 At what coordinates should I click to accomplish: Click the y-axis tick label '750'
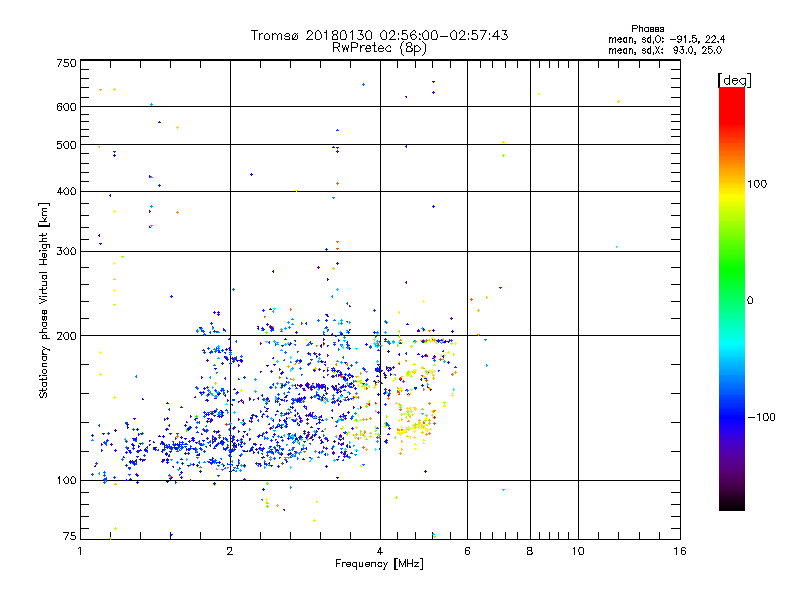tap(66, 63)
